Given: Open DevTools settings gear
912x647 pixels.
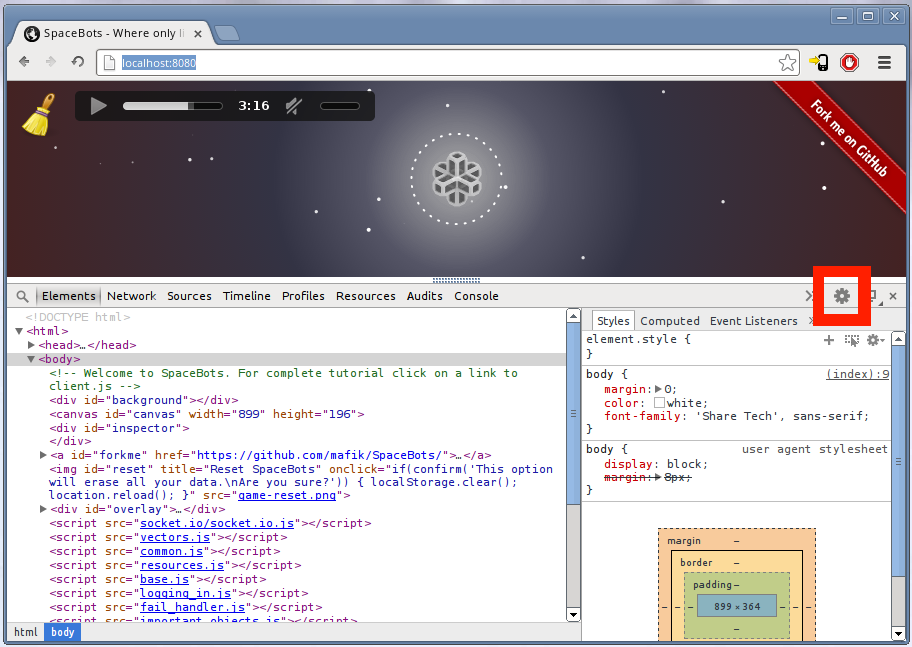Looking at the screenshot, I should 842,296.
